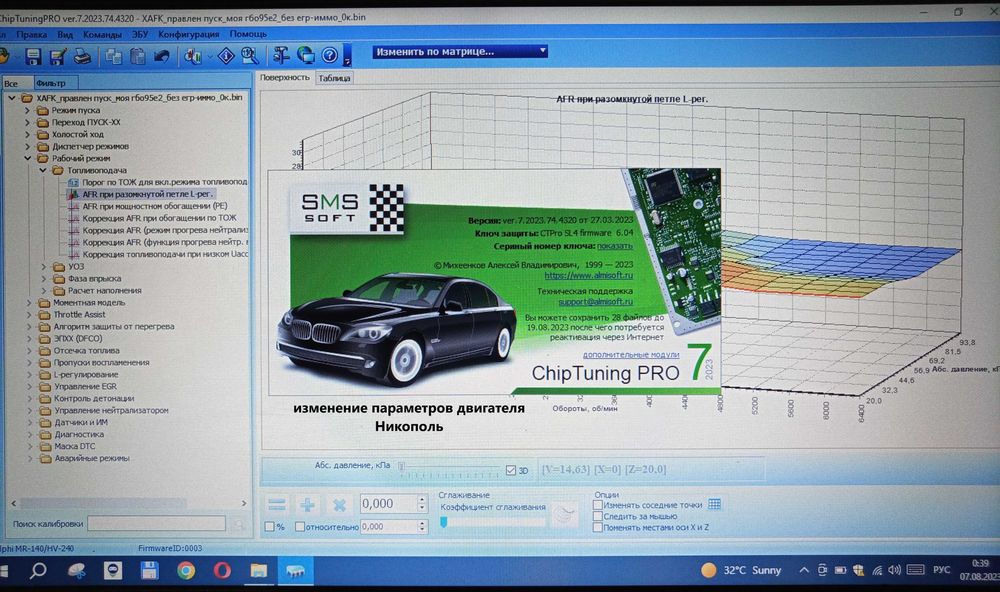Open the Помощь menu
The width and height of the screenshot is (1000, 592).
(x=248, y=34)
